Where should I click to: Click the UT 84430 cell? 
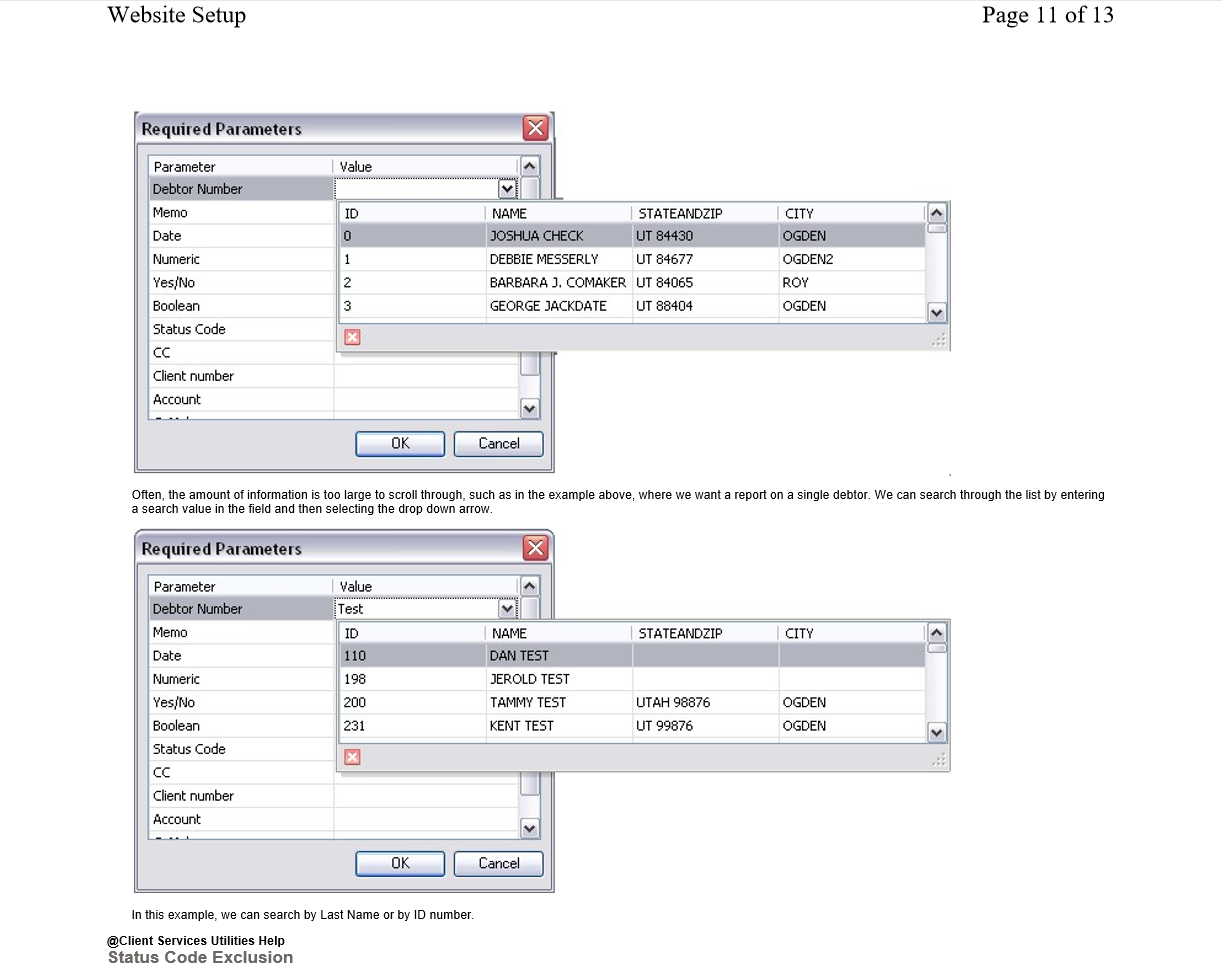pyautogui.click(x=705, y=236)
